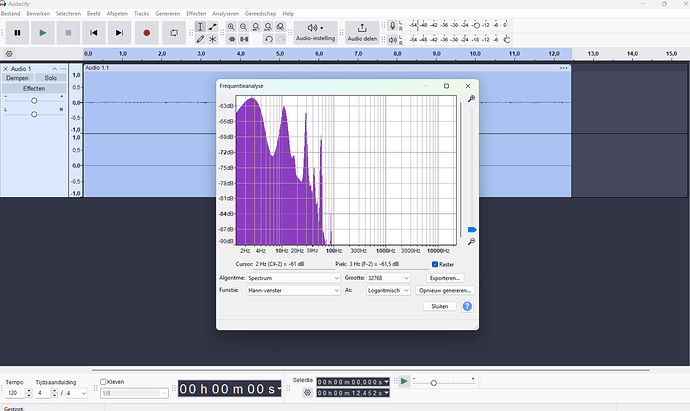Fit selection to width zoom icon
690x411 pixels.
coord(256,27)
